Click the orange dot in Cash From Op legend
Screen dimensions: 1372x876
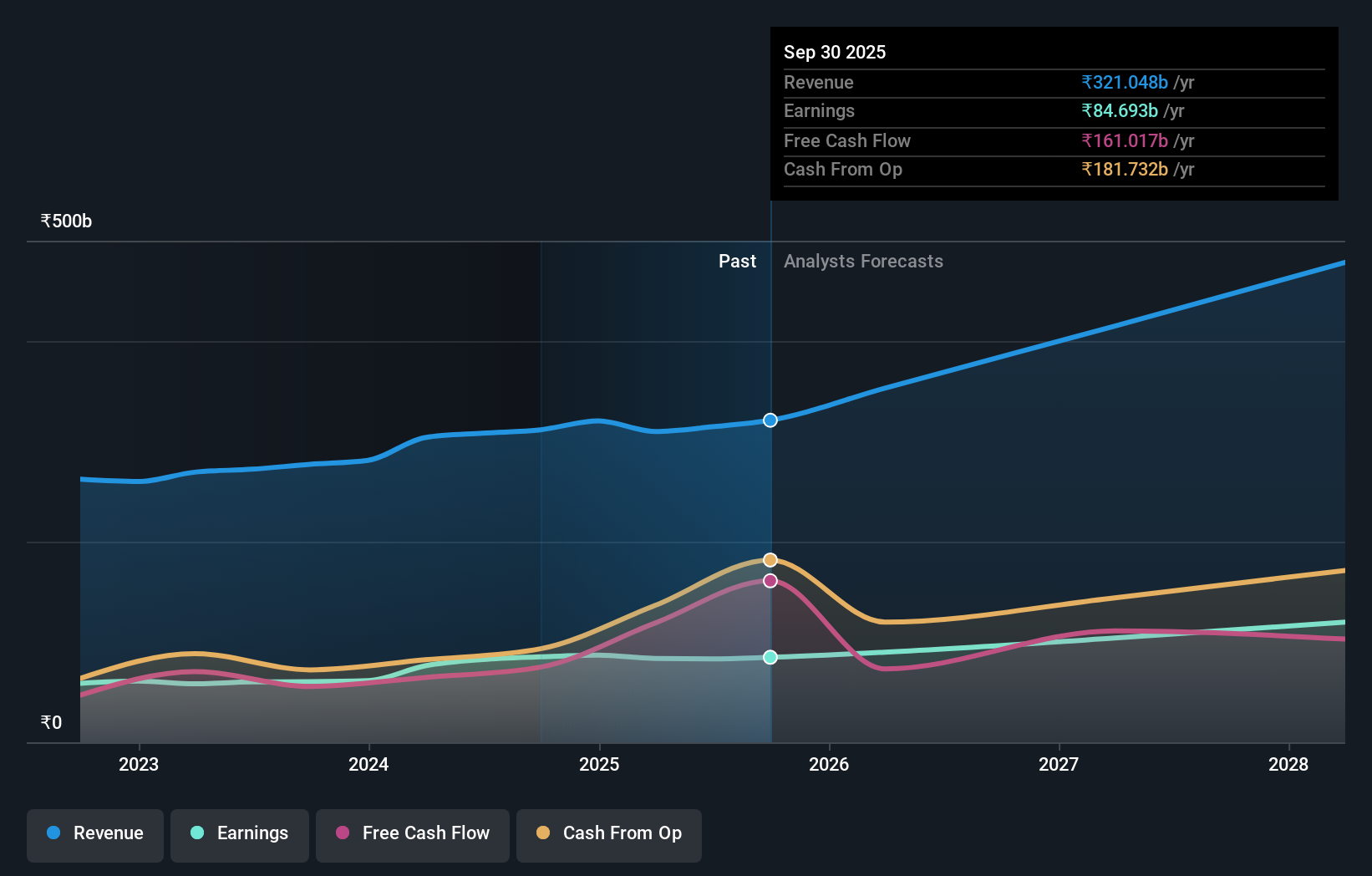(x=544, y=833)
